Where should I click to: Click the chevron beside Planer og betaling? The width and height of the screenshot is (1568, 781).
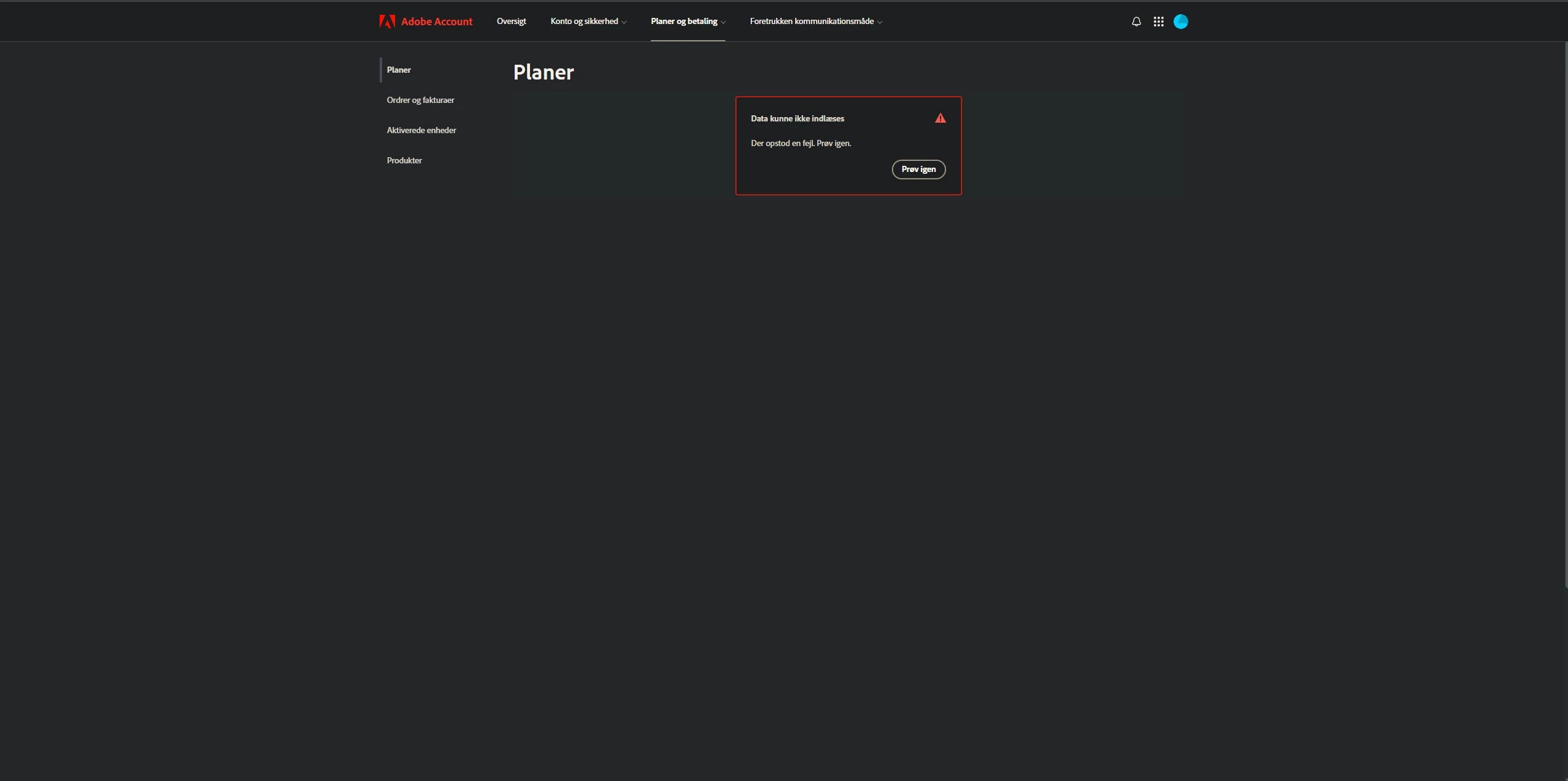click(723, 22)
